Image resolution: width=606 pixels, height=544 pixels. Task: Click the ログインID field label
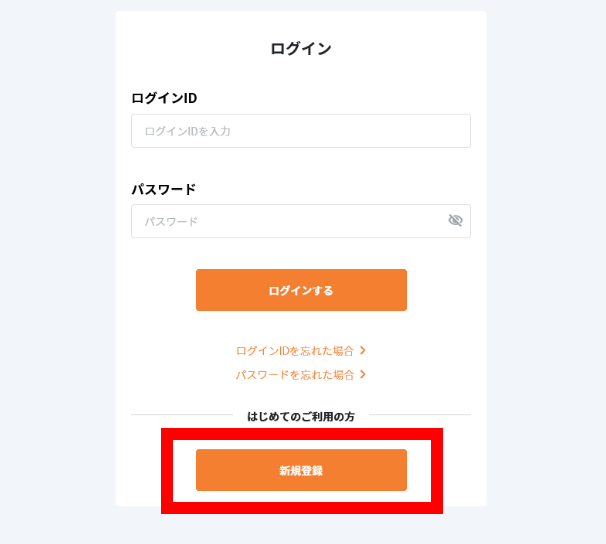[x=164, y=98]
